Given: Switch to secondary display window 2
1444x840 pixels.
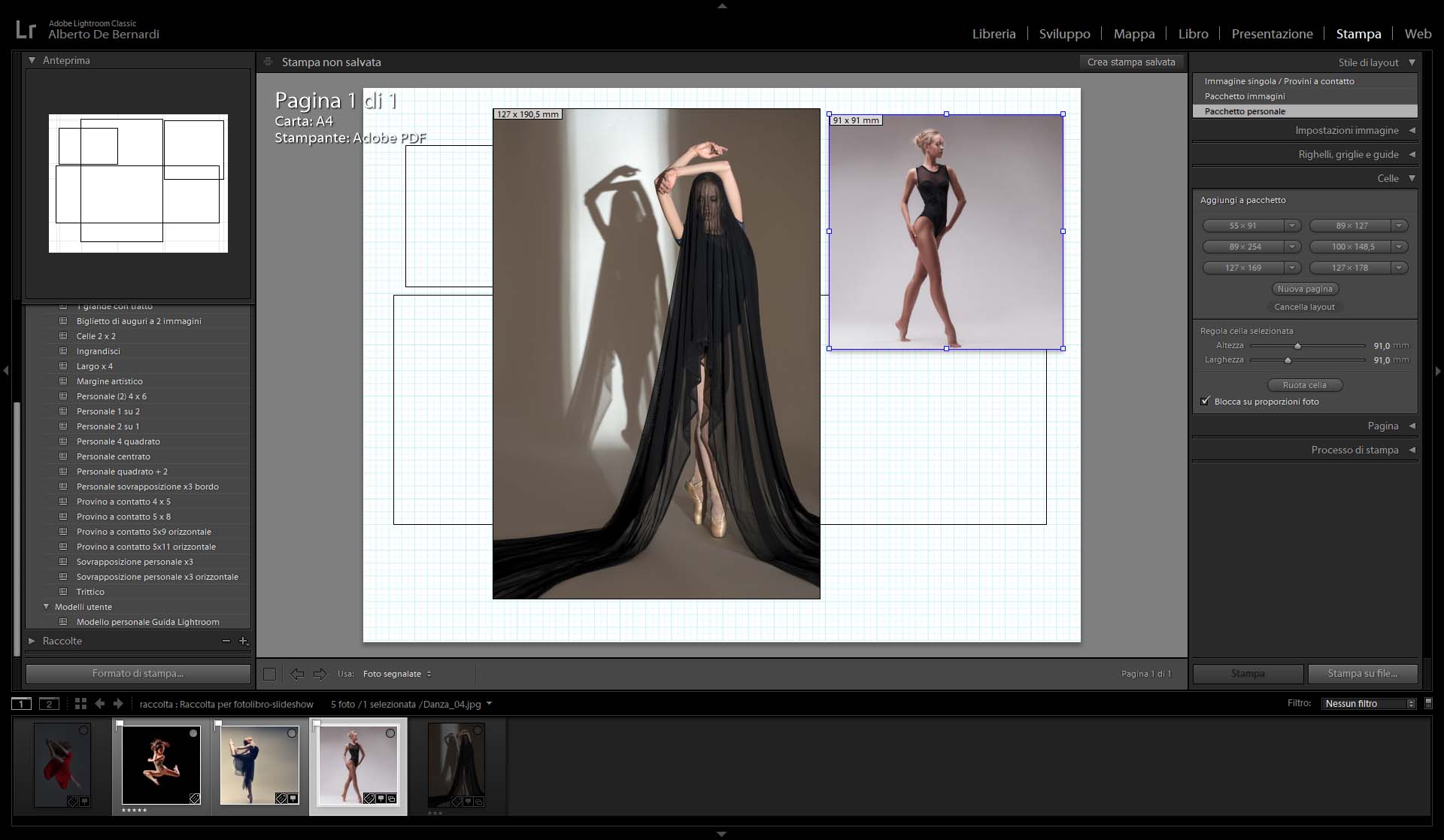Looking at the screenshot, I should click(49, 704).
